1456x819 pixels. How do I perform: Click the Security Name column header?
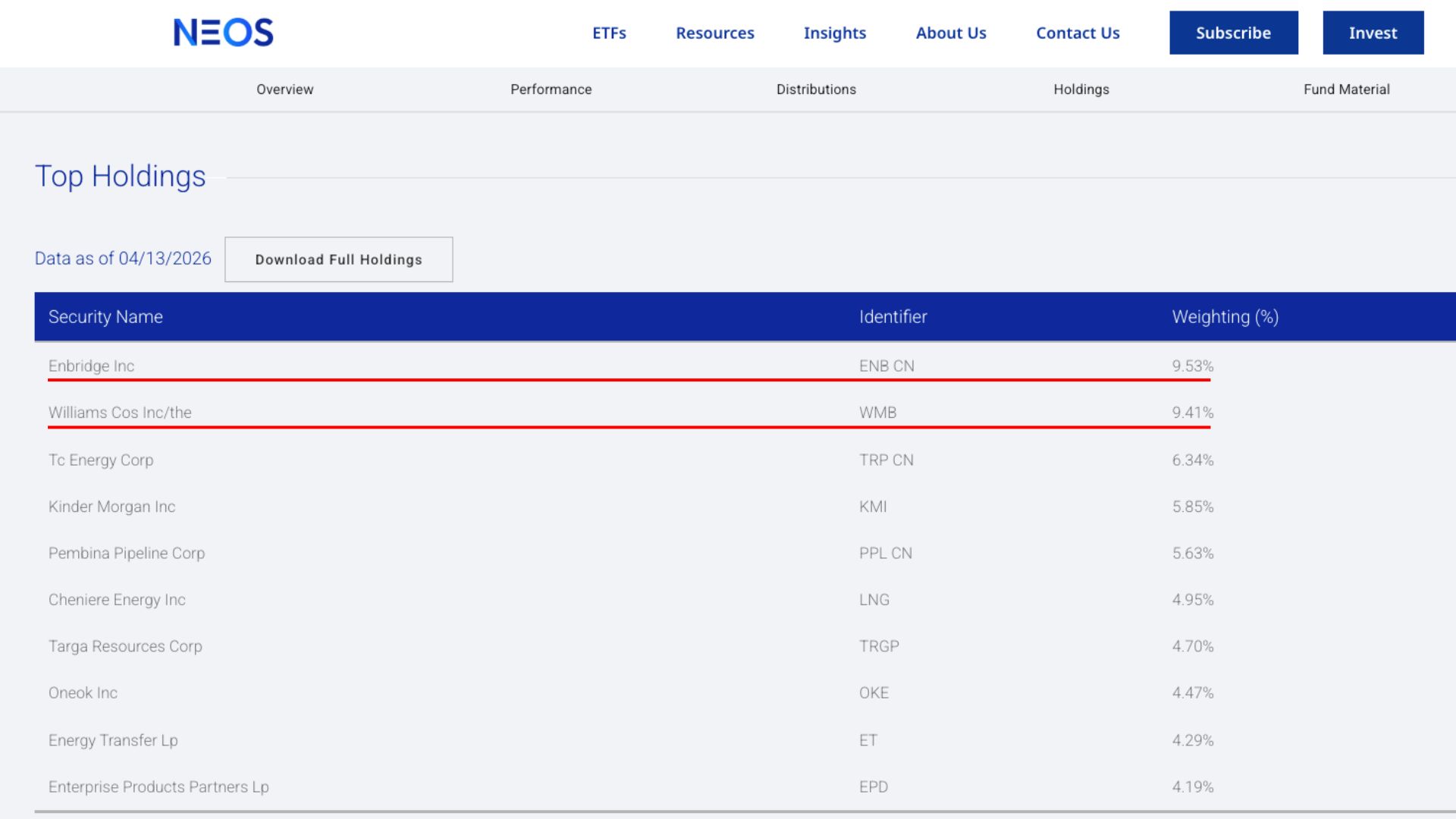(105, 317)
